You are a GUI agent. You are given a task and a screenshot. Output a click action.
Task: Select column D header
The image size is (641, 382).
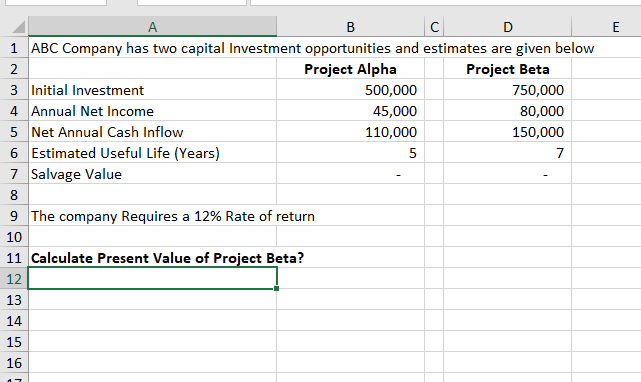coord(507,27)
